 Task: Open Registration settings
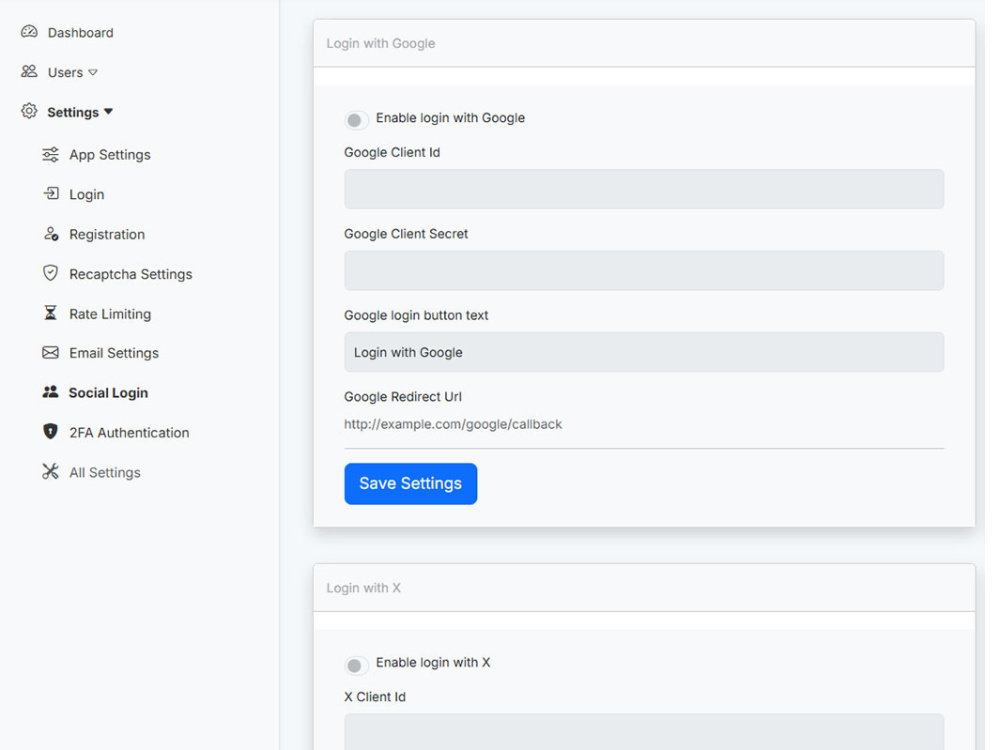[x=107, y=234]
